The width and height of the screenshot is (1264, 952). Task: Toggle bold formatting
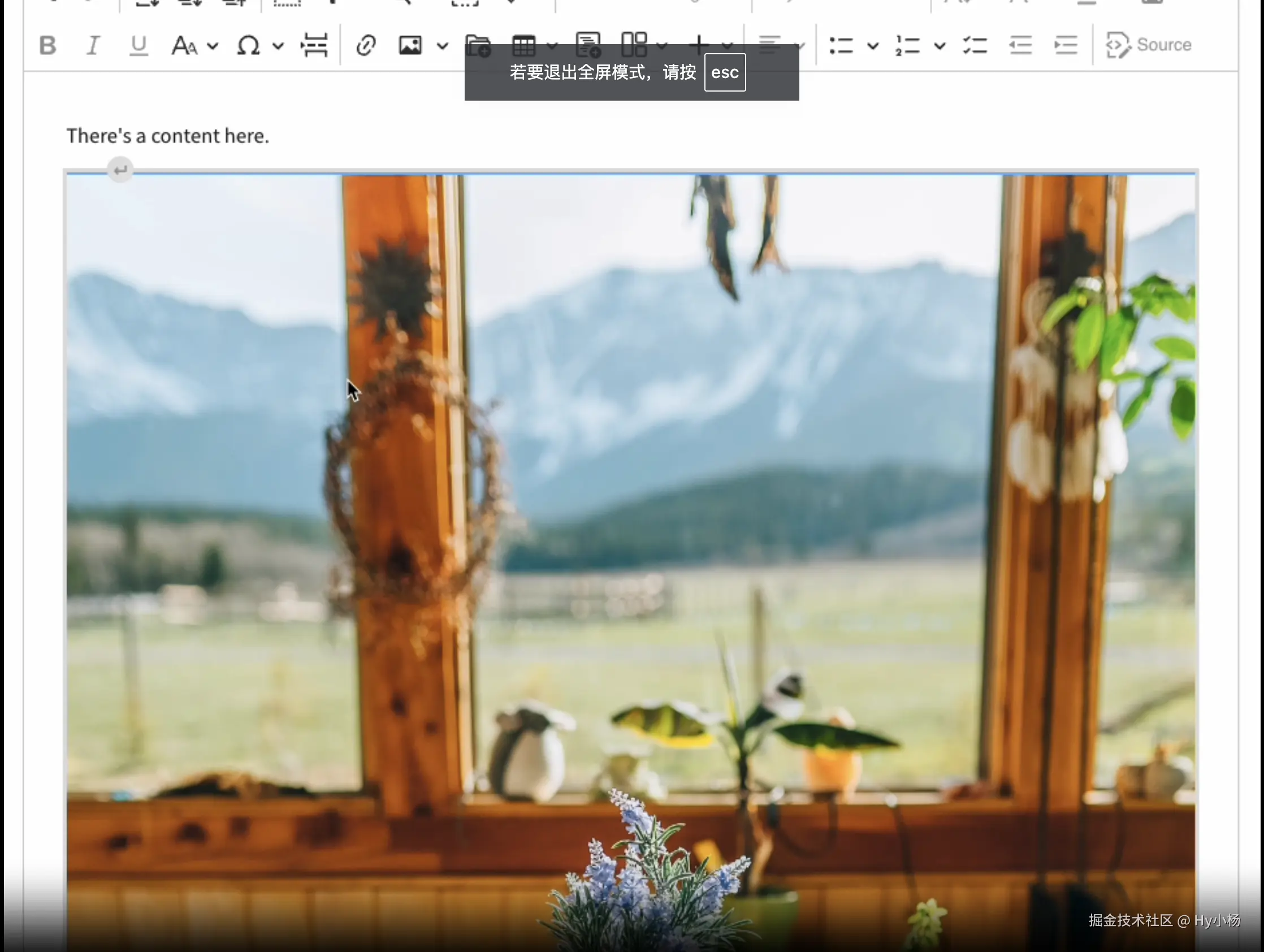[48, 45]
